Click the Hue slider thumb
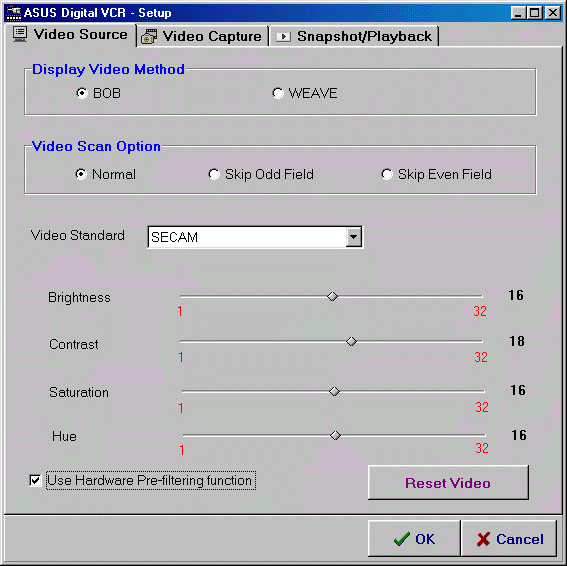 click(x=335, y=435)
